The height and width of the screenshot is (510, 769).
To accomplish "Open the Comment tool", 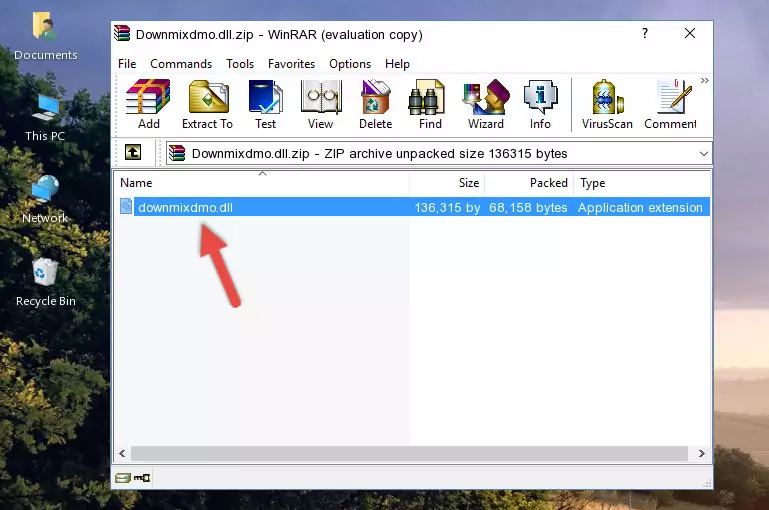I will tap(670, 104).
